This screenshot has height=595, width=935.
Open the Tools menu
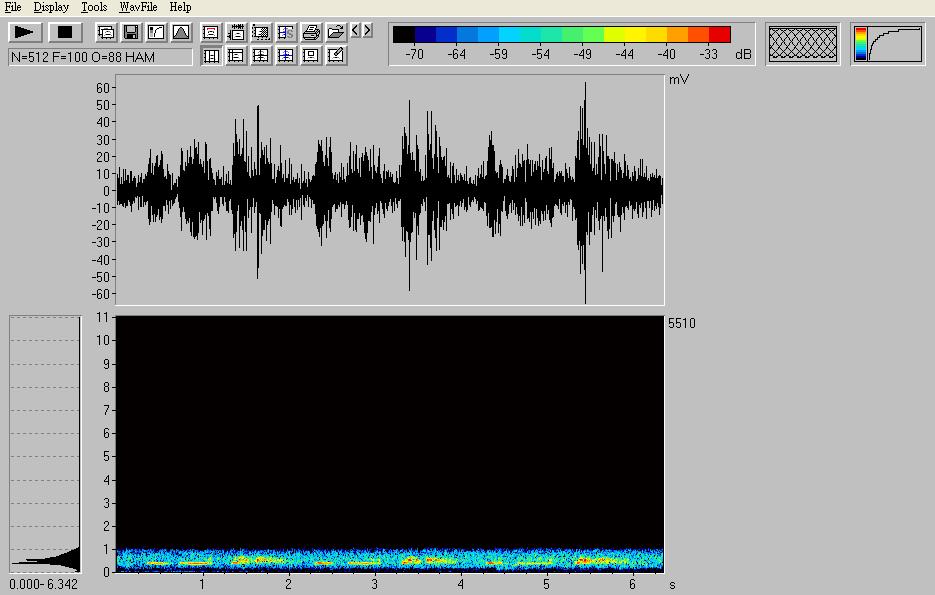pos(94,7)
